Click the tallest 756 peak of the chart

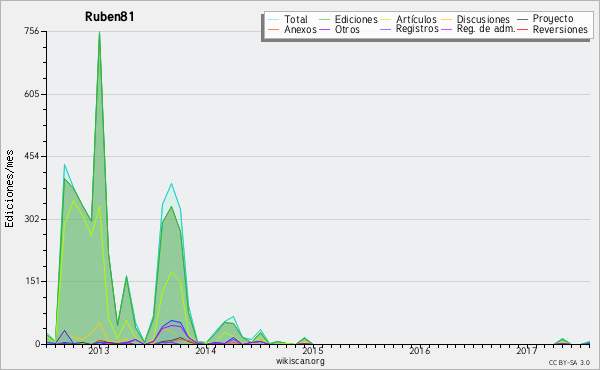(99, 32)
